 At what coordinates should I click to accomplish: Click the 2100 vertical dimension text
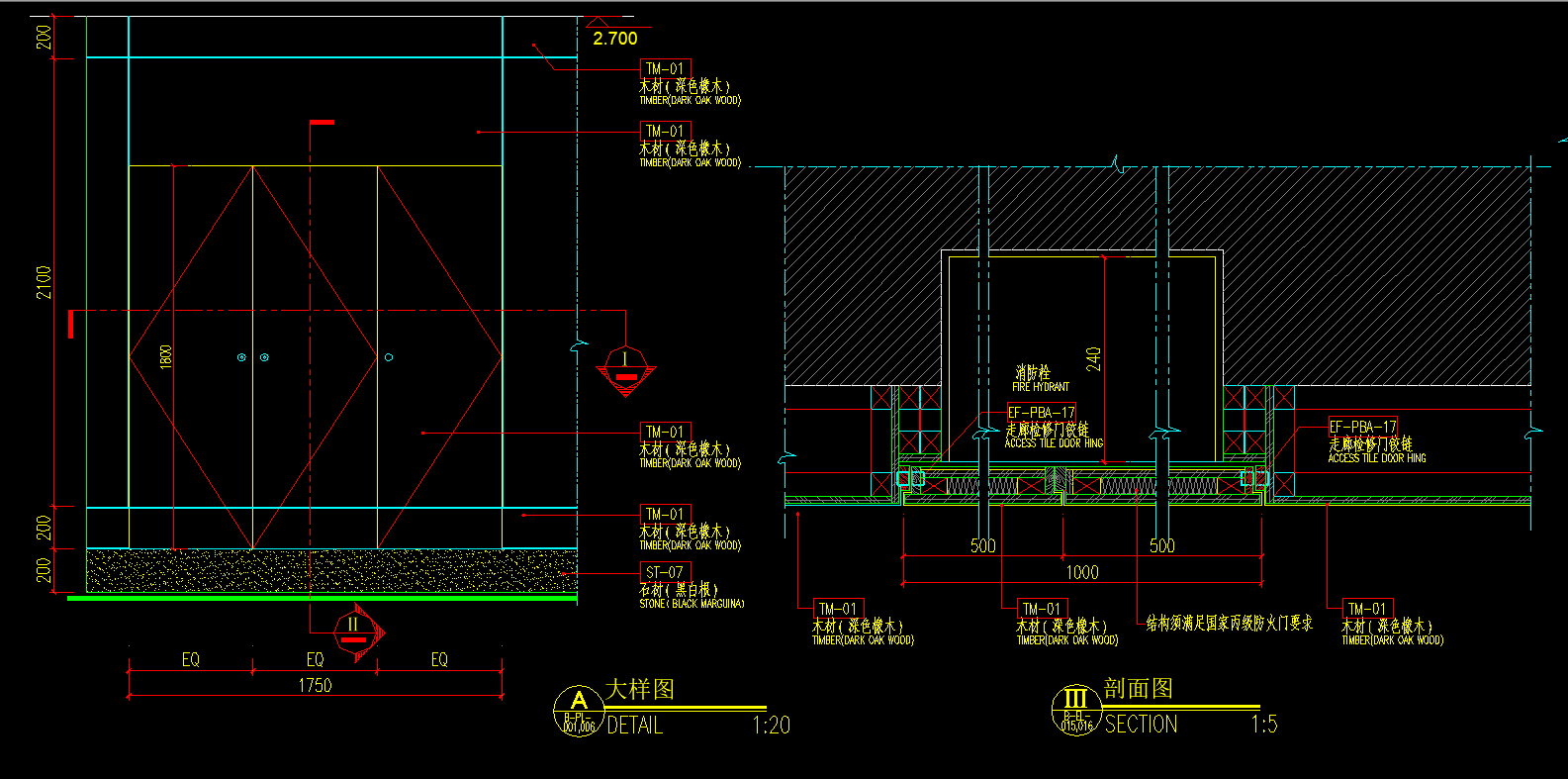click(44, 283)
